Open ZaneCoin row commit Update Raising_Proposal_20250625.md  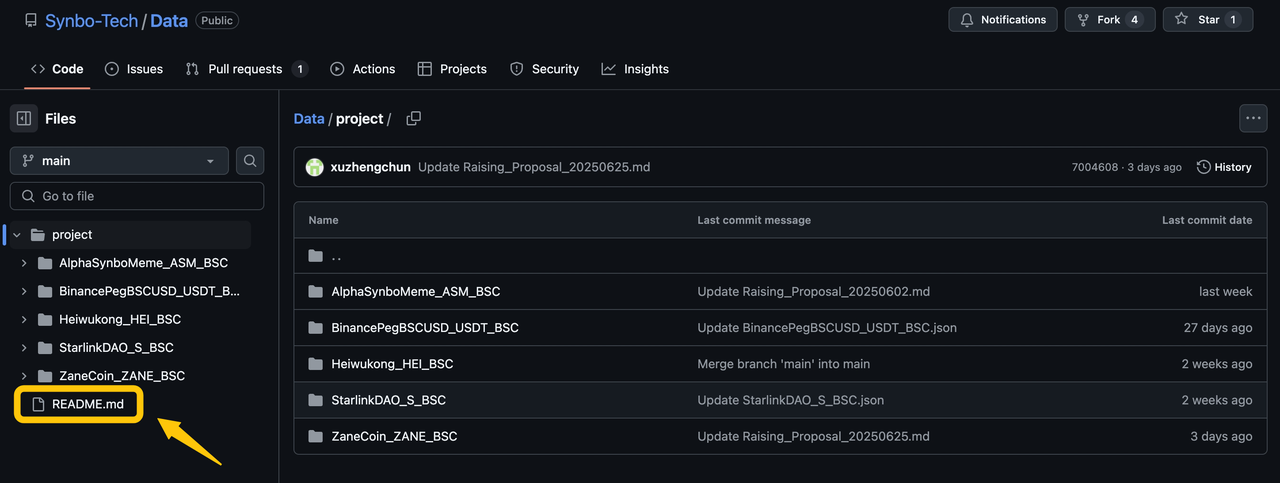click(814, 436)
